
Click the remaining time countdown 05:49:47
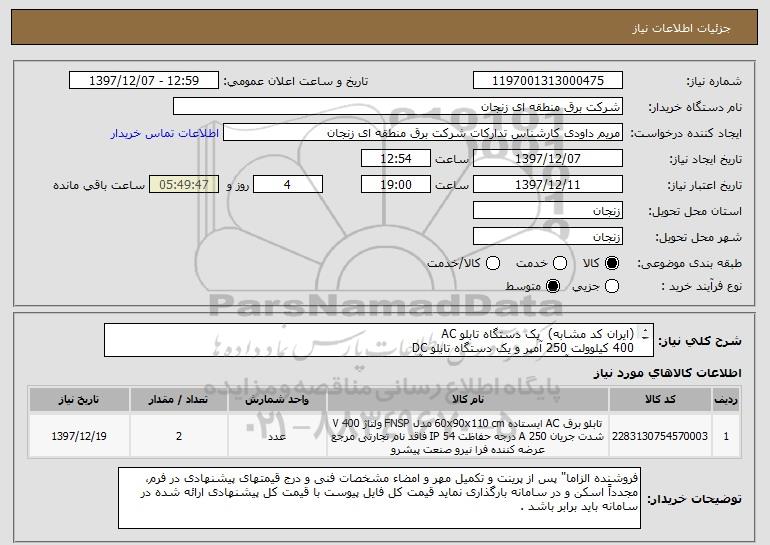click(184, 185)
